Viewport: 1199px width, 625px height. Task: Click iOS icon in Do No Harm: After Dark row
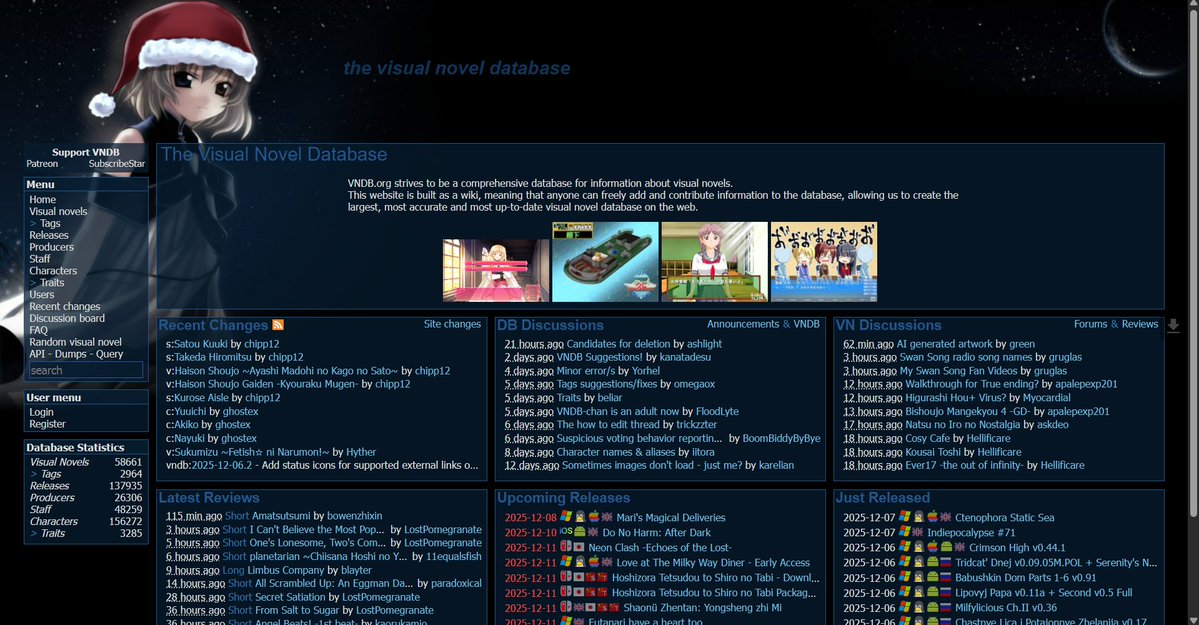pyautogui.click(x=566, y=532)
